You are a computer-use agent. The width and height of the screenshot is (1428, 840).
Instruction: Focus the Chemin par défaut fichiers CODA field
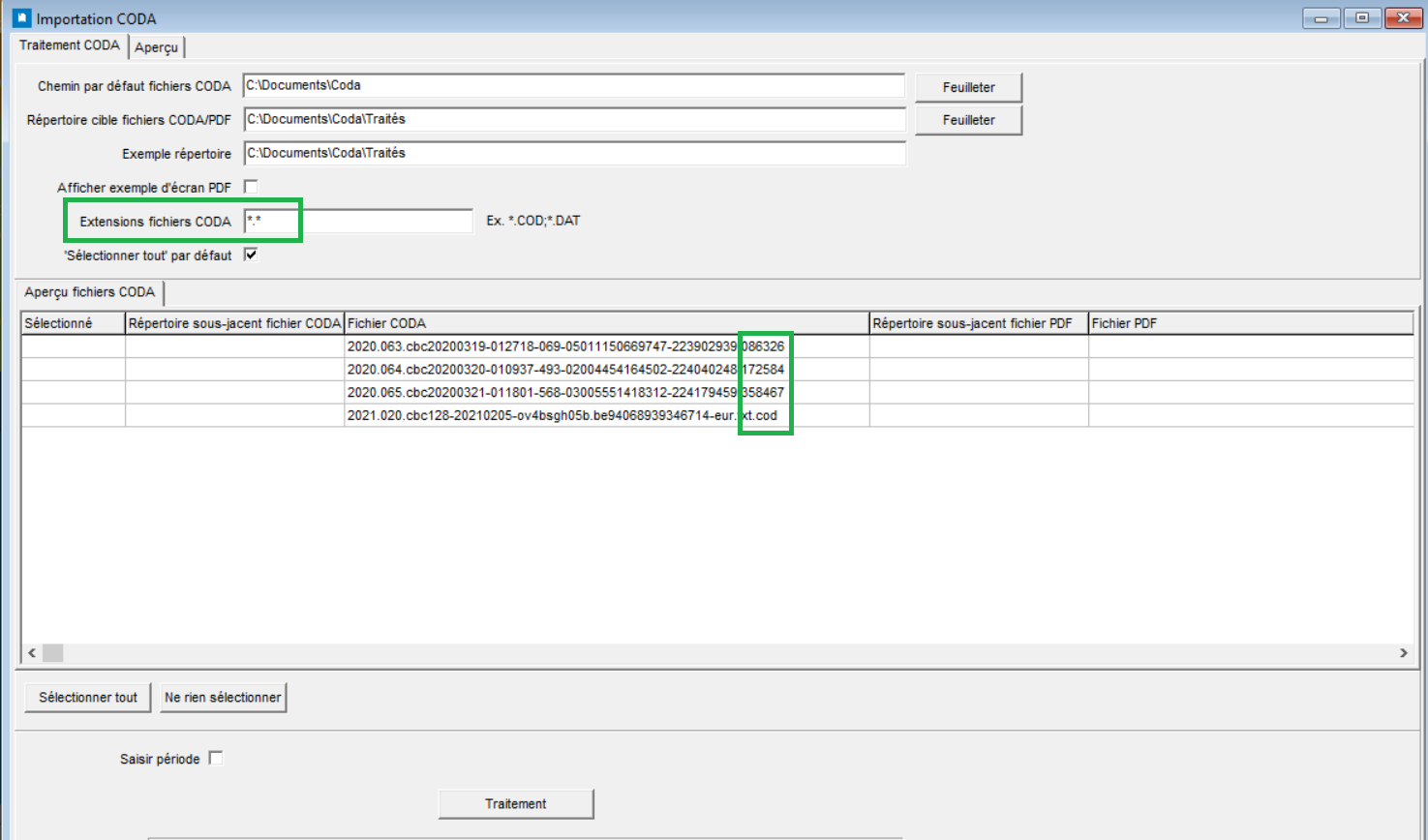[x=574, y=85]
